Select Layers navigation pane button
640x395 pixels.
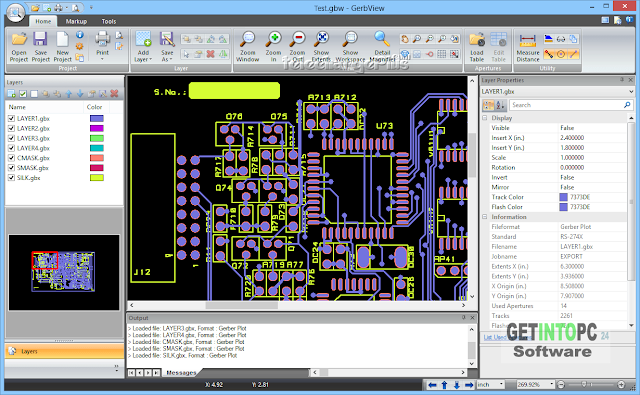pos(64,351)
